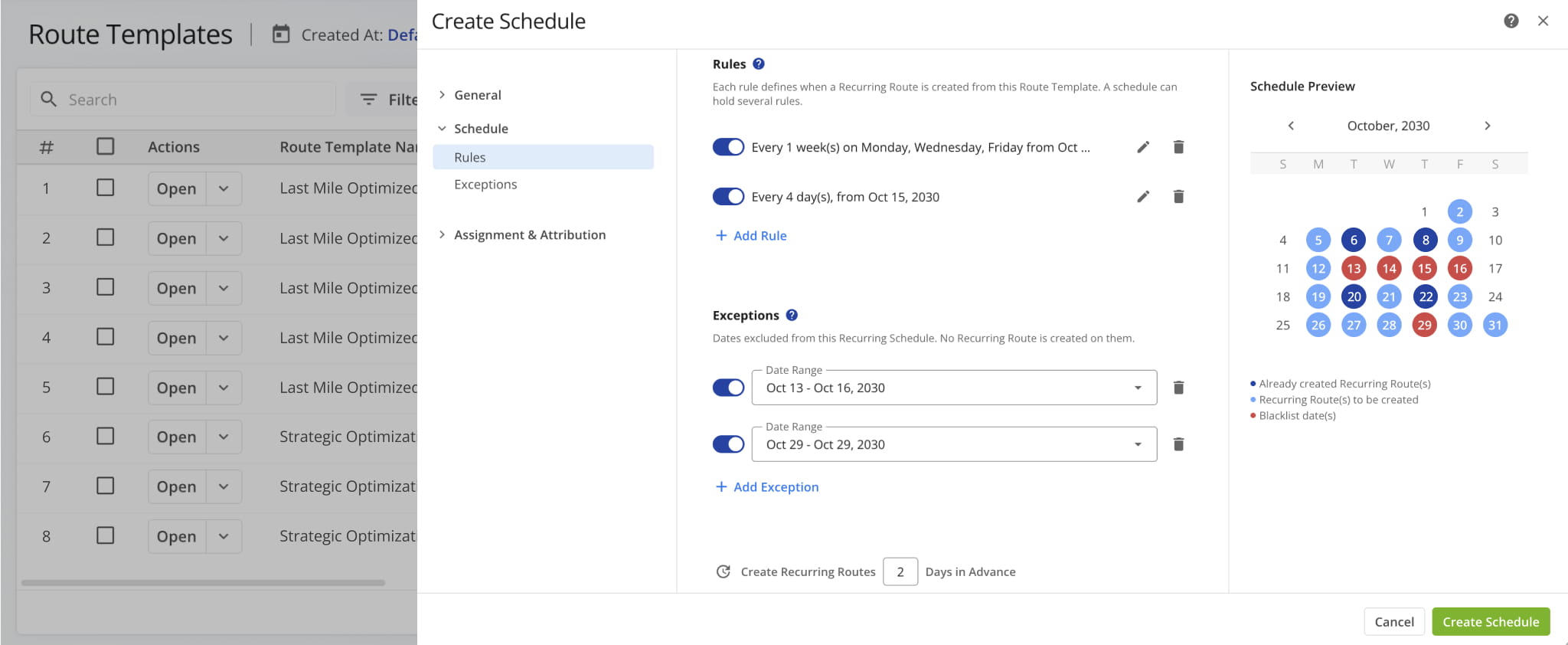Select the Rules sidebar item
The width and height of the screenshot is (1568, 645).
pos(543,157)
